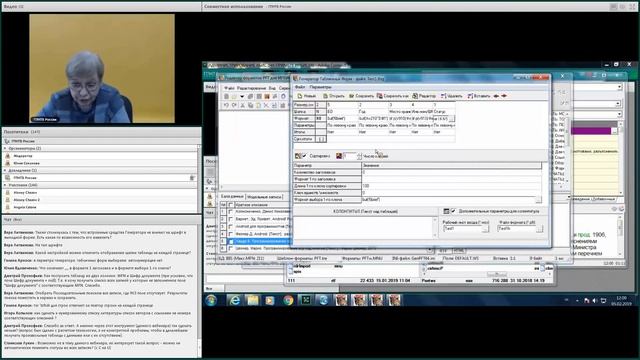The image size is (640, 360).
Task: Click the participants list vertical scrollbar
Action: (x=200, y=178)
